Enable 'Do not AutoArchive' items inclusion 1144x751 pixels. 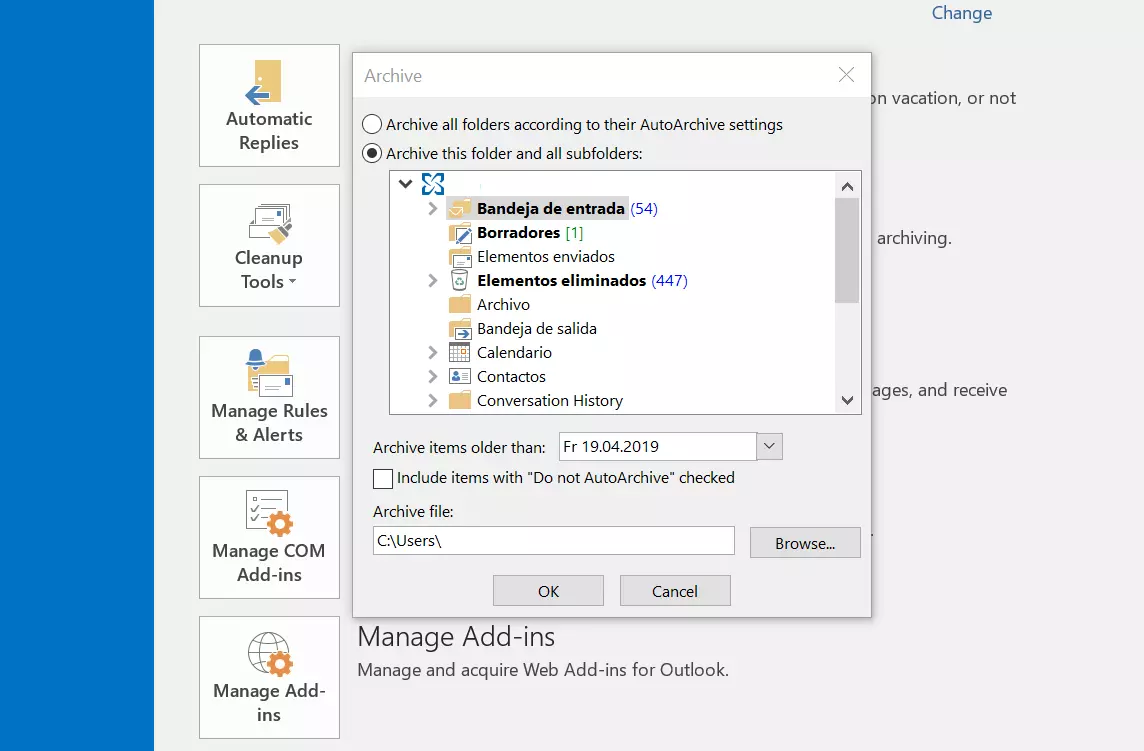click(383, 479)
